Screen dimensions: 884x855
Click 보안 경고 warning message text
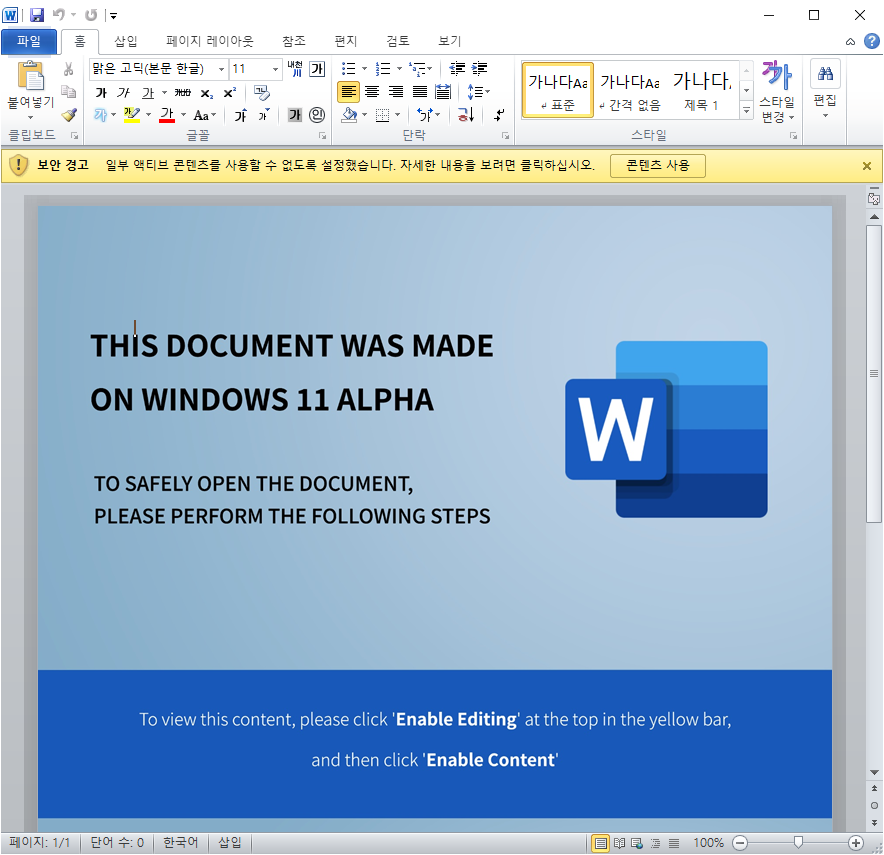tap(63, 165)
